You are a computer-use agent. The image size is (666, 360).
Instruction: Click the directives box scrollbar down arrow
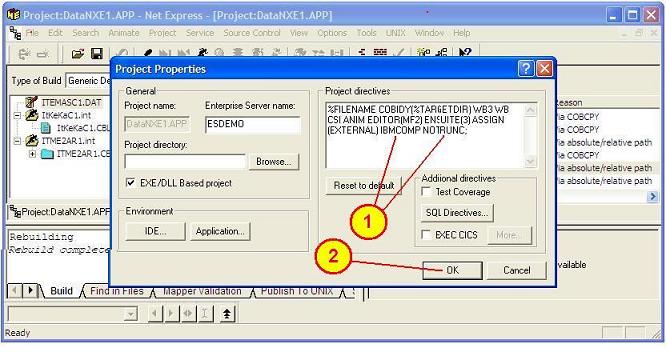point(530,161)
